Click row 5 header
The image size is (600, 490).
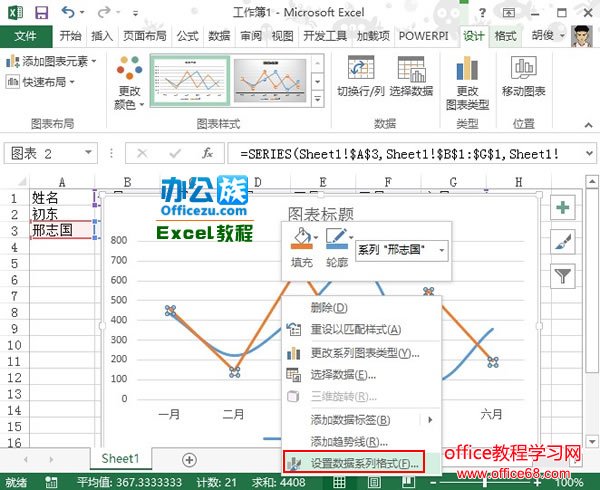(14, 263)
